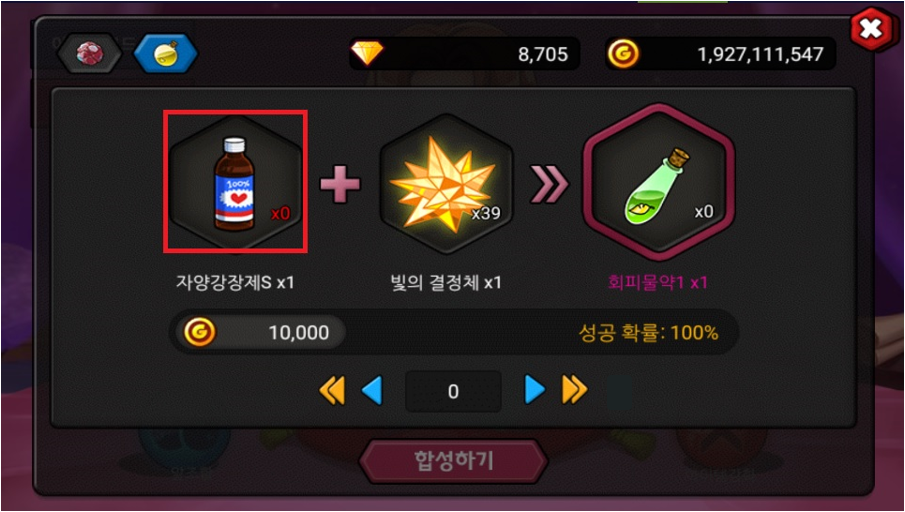
Task: Click the 성공 확률: 100% label
Action: coord(648,332)
